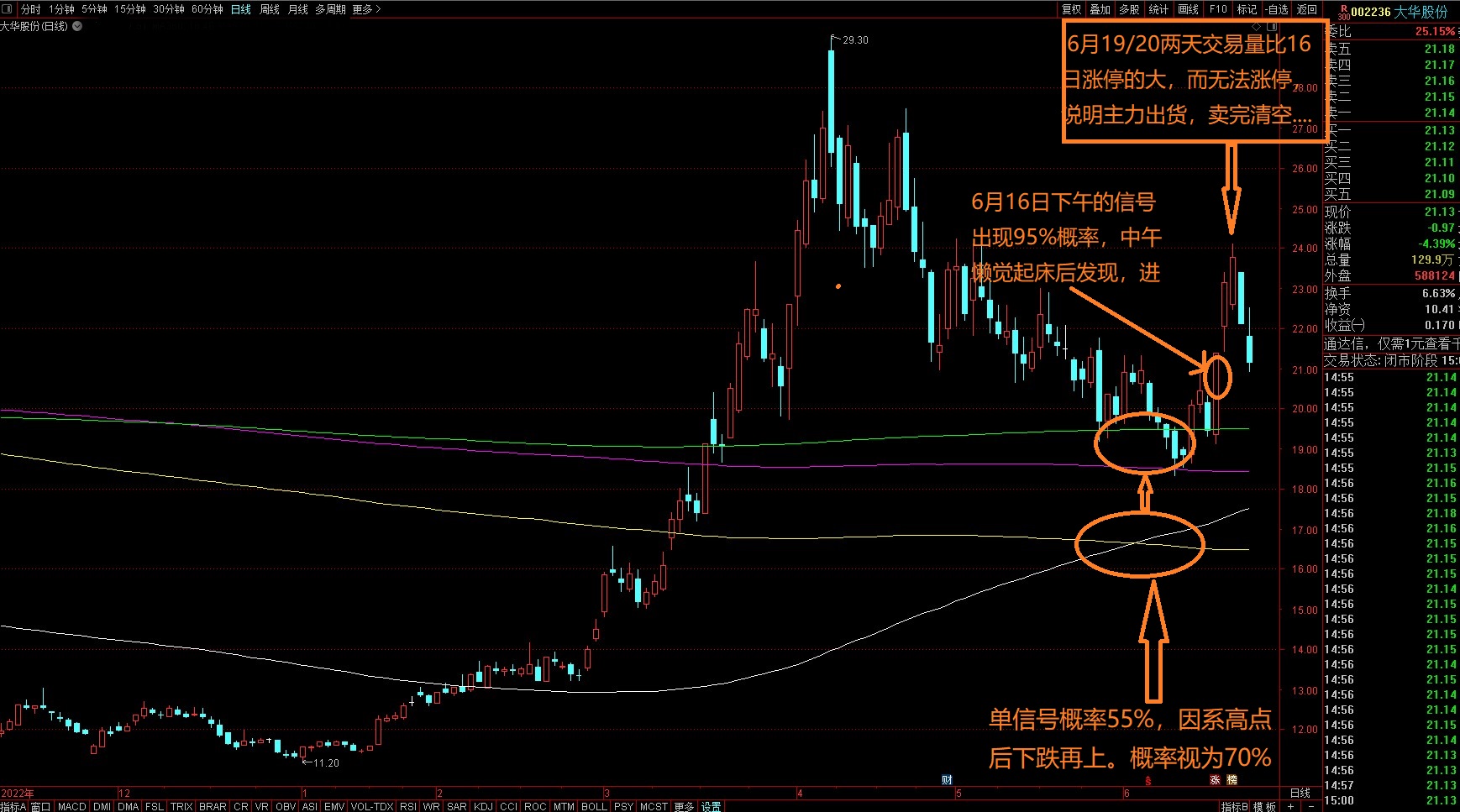
Task: Click the 窗口 window tab
Action: pos(41,806)
